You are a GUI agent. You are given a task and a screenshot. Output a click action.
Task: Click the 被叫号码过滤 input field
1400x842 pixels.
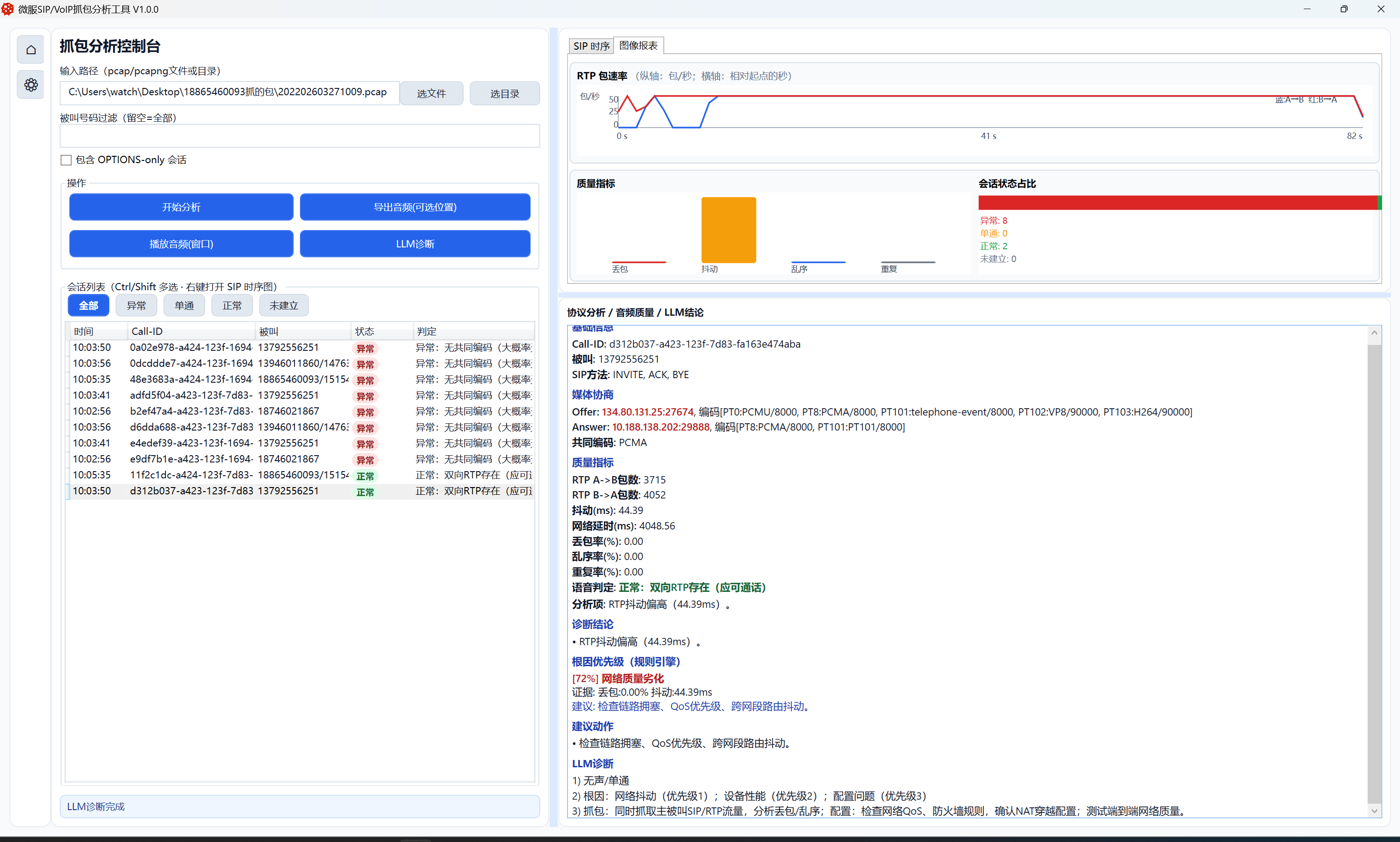pos(299,136)
